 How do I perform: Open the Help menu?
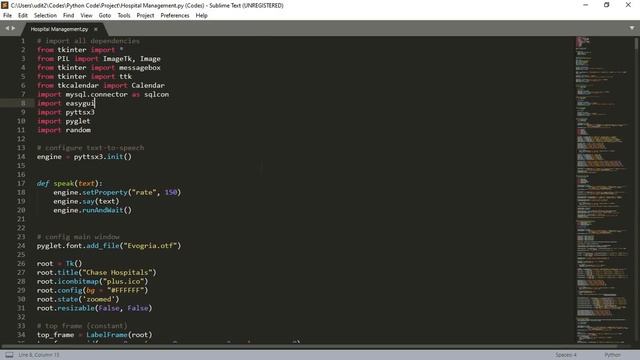click(x=201, y=16)
